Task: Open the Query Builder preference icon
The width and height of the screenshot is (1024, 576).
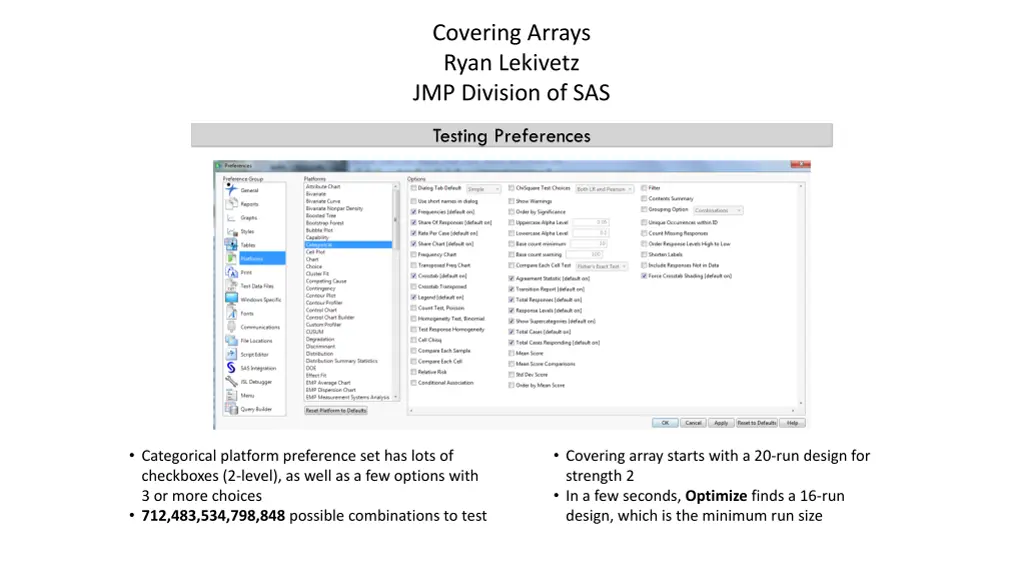Action: [231, 409]
